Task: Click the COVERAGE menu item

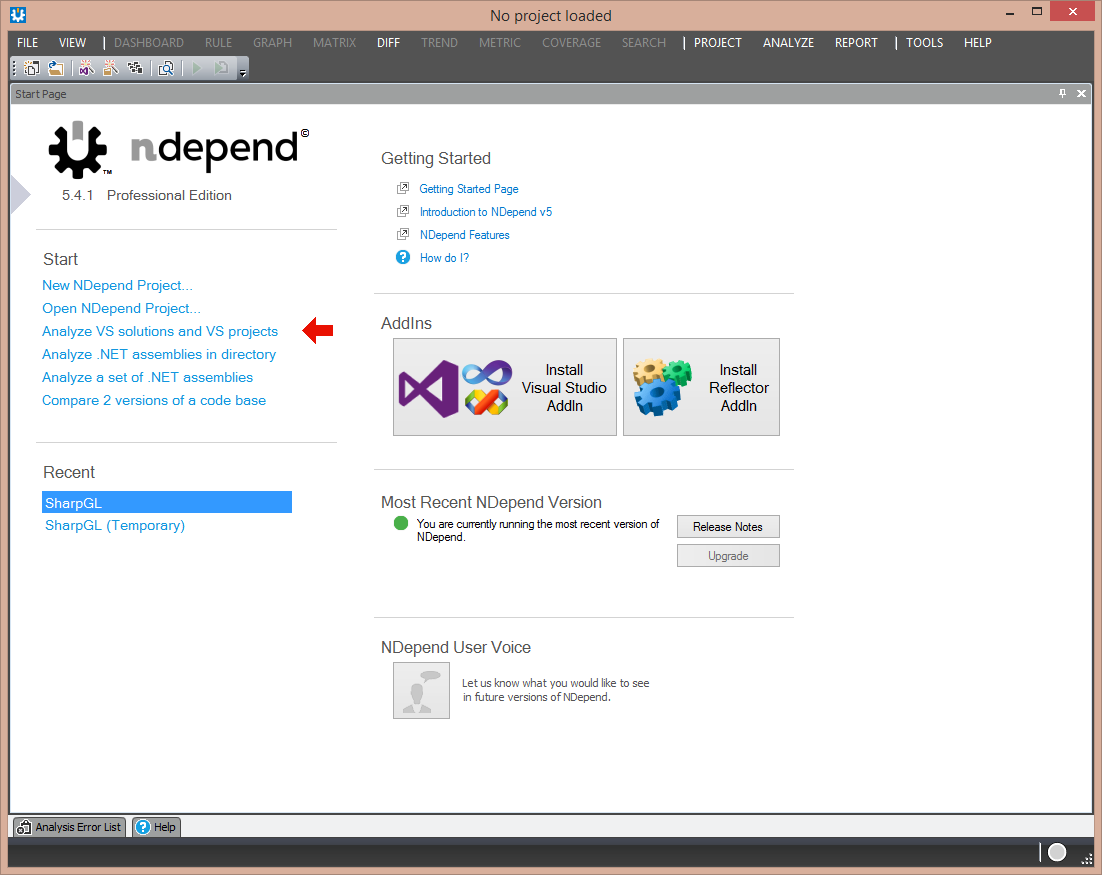Action: coord(571,43)
